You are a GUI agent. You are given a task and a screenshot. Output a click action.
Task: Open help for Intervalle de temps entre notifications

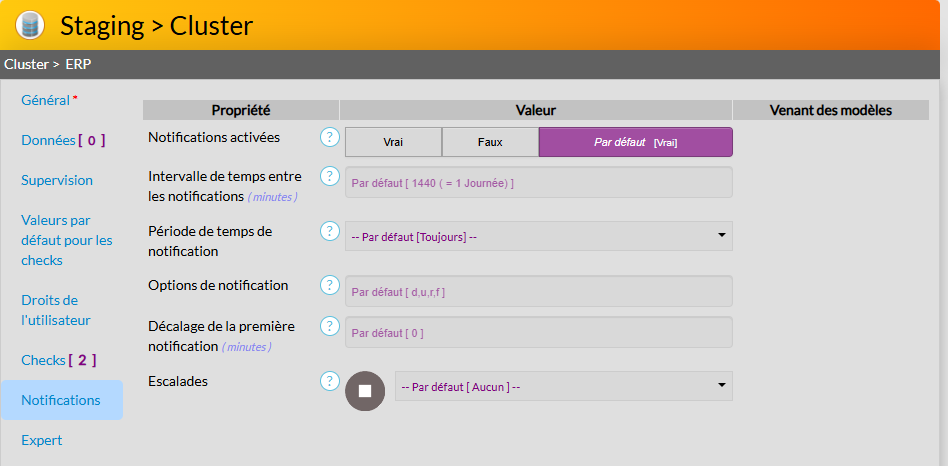tap(330, 176)
